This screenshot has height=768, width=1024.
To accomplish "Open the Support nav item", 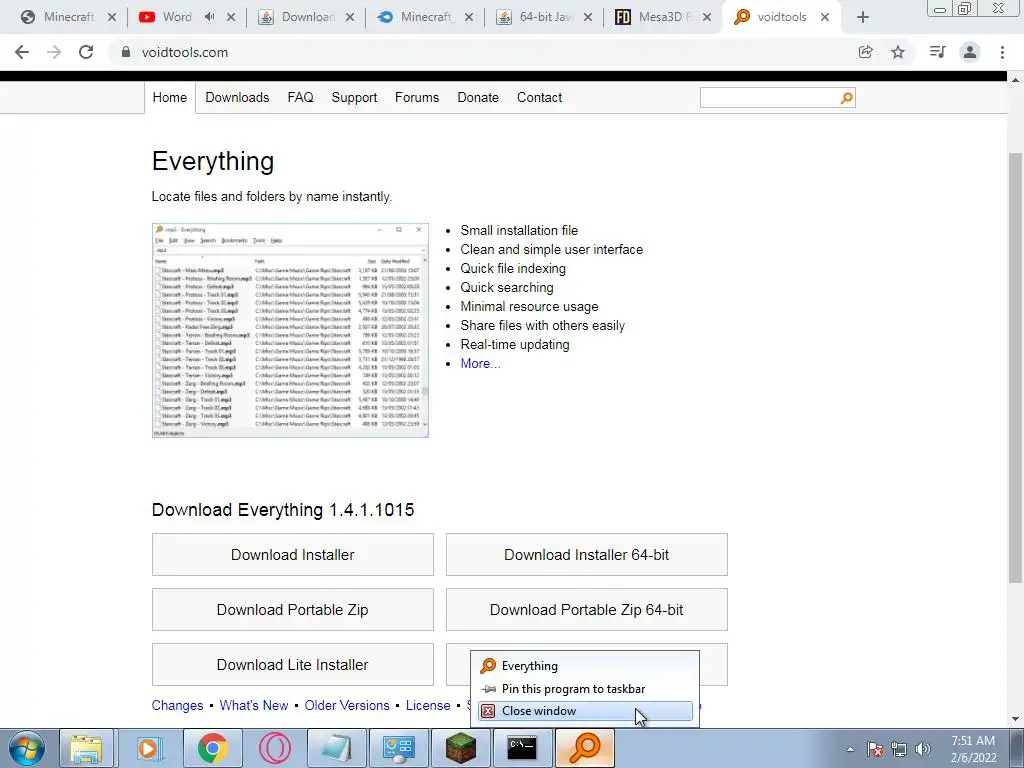I will (x=354, y=97).
